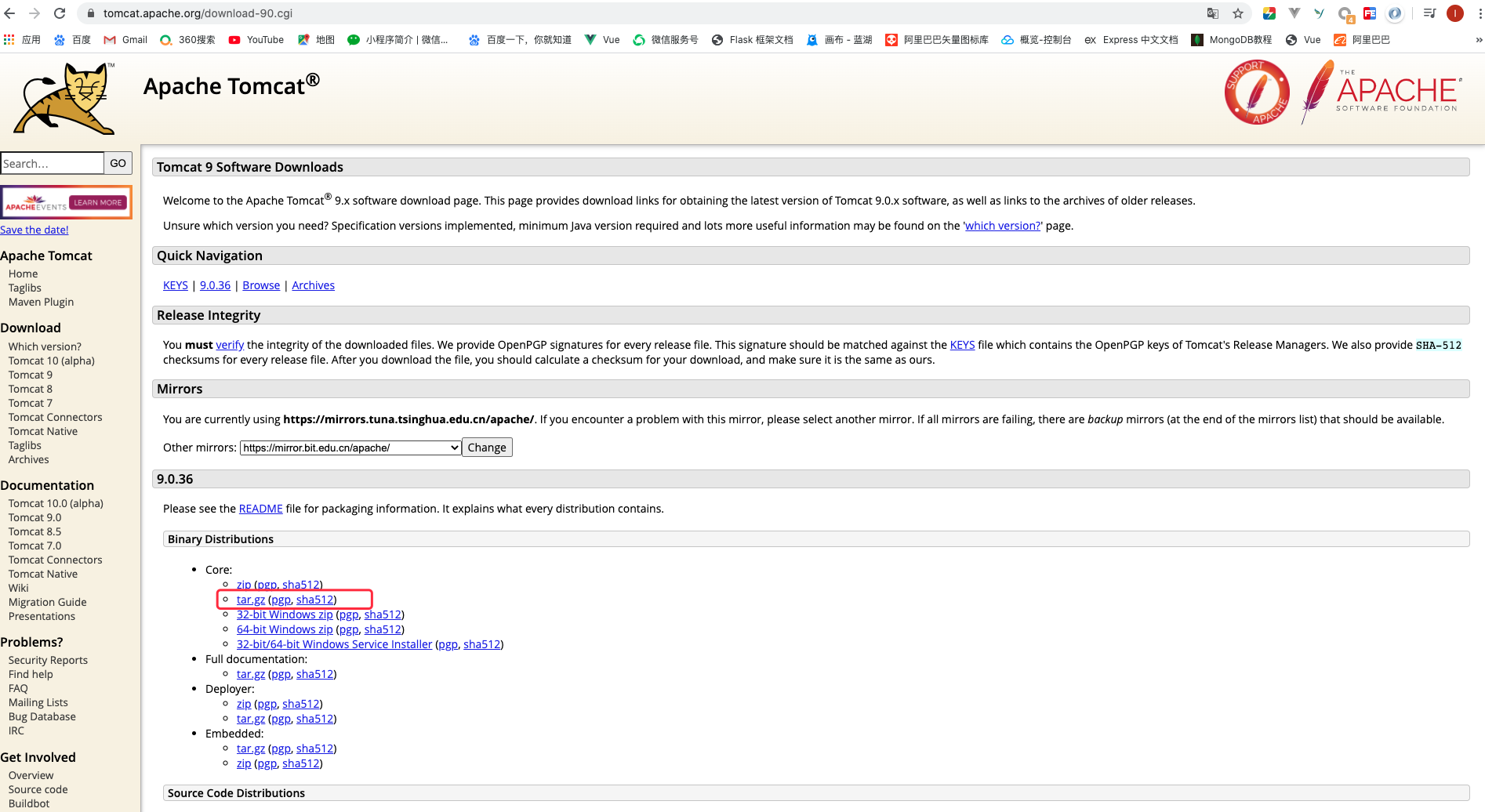Click the ApacheEvents Learn More banner
Screen dimensions: 1485x812
[x=66, y=202]
